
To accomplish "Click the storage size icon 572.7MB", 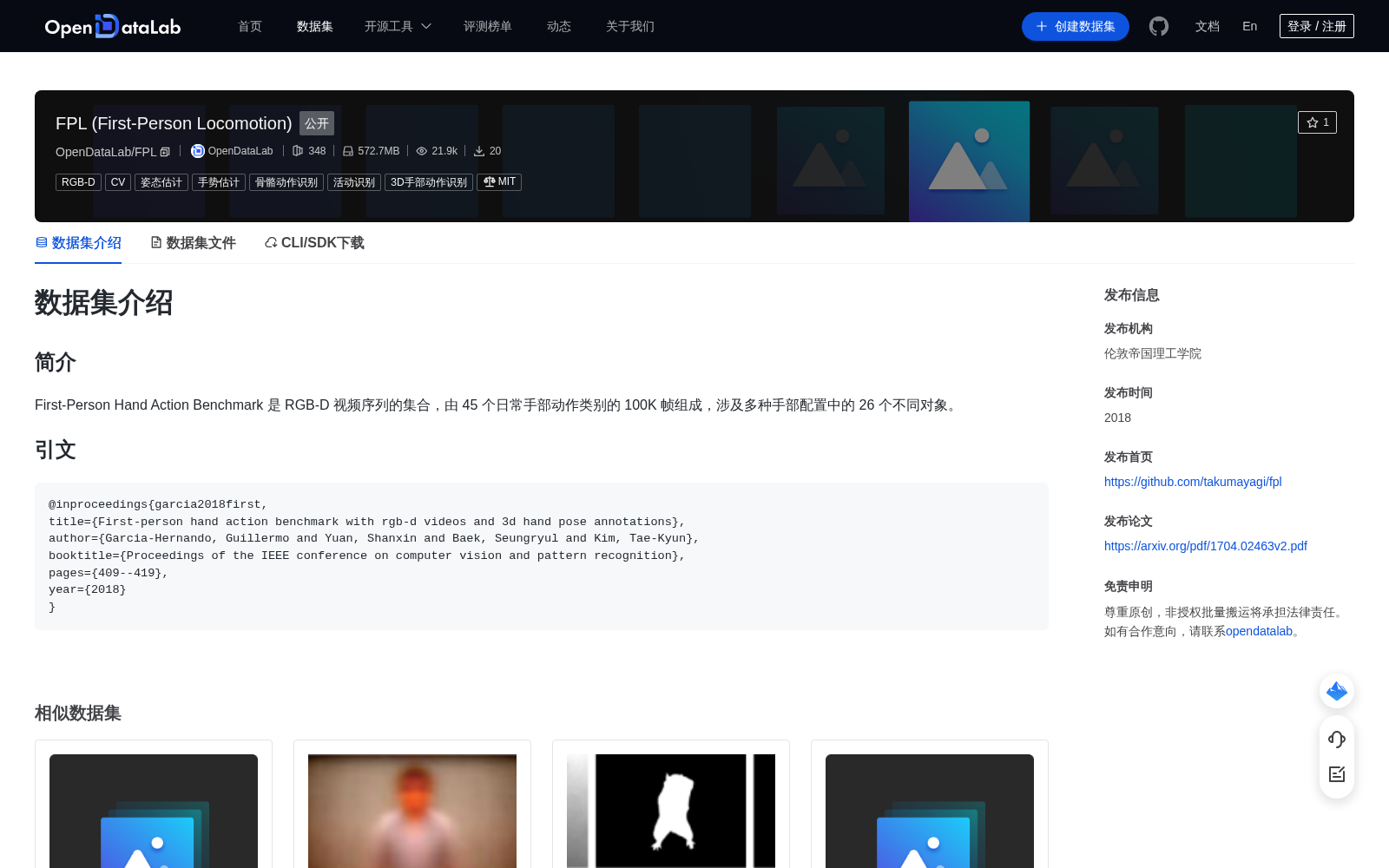I will (348, 151).
